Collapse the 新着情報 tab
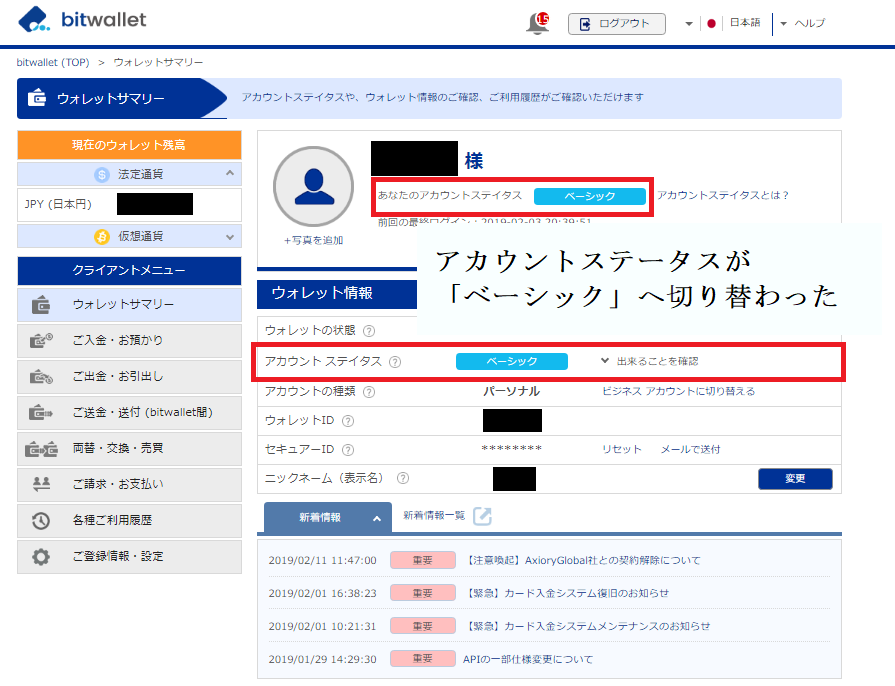895x686 pixels. 328,518
